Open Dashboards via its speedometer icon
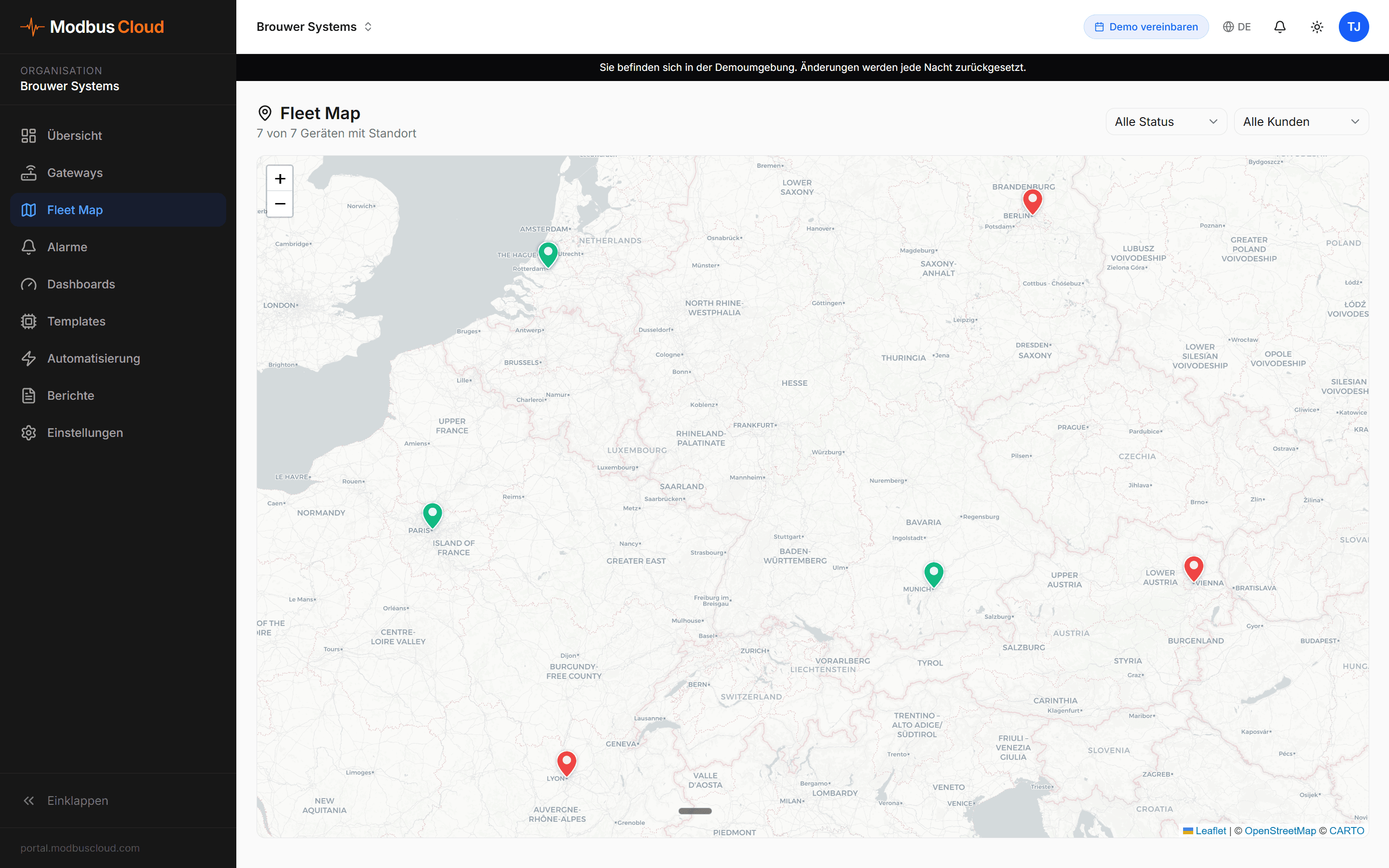 click(29, 284)
